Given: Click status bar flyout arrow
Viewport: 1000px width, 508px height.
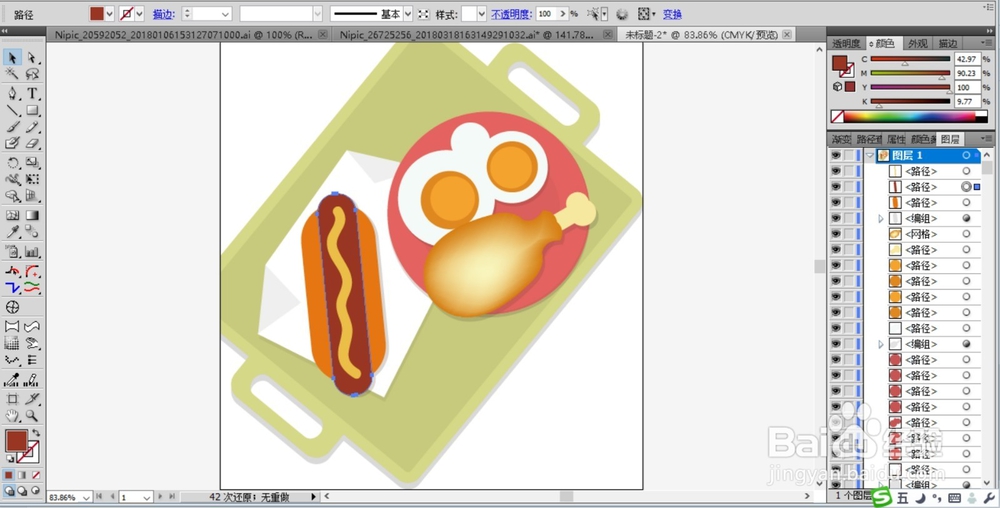Looking at the screenshot, I should coord(313,497).
